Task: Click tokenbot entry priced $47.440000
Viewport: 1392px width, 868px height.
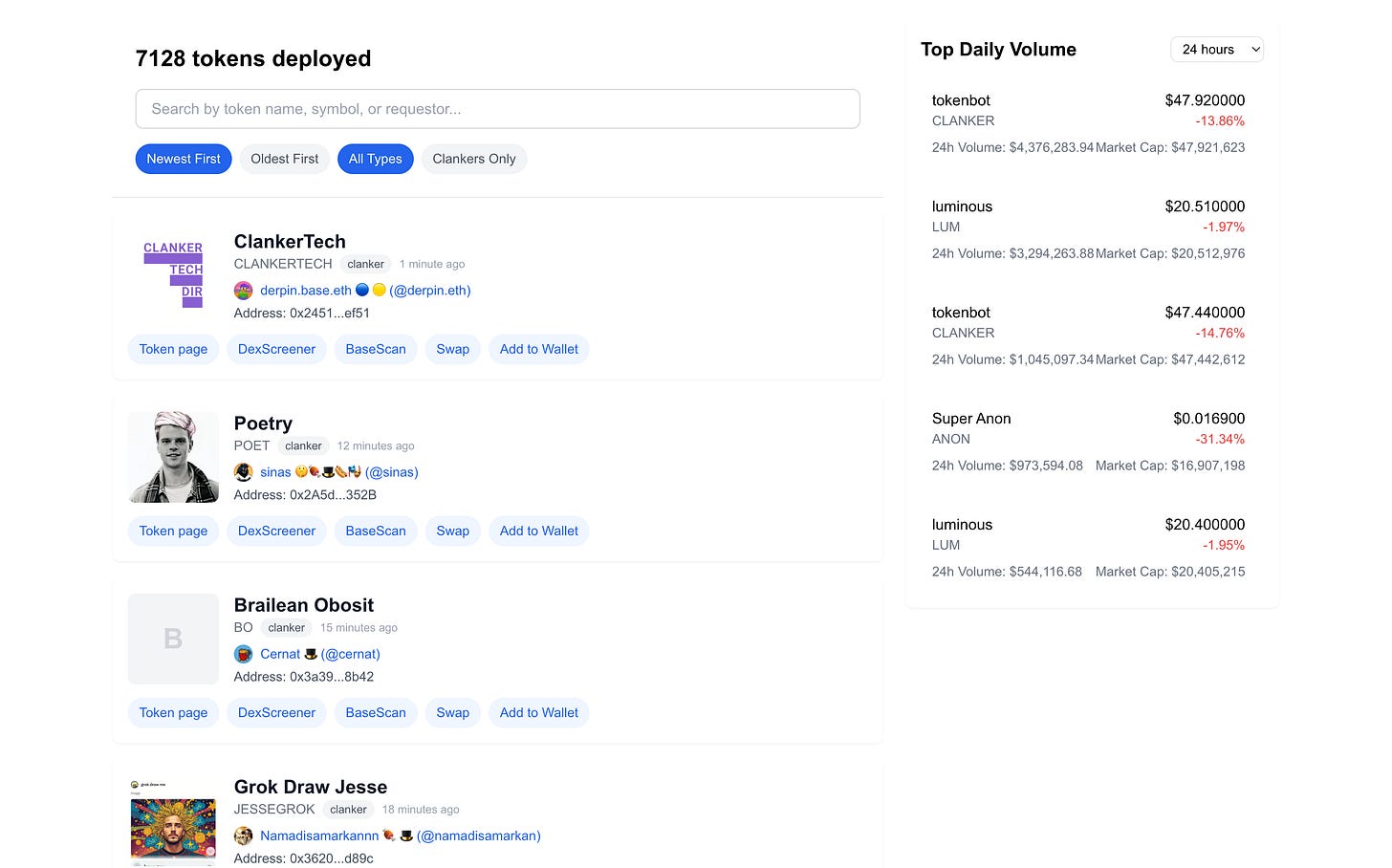Action: click(x=1088, y=336)
